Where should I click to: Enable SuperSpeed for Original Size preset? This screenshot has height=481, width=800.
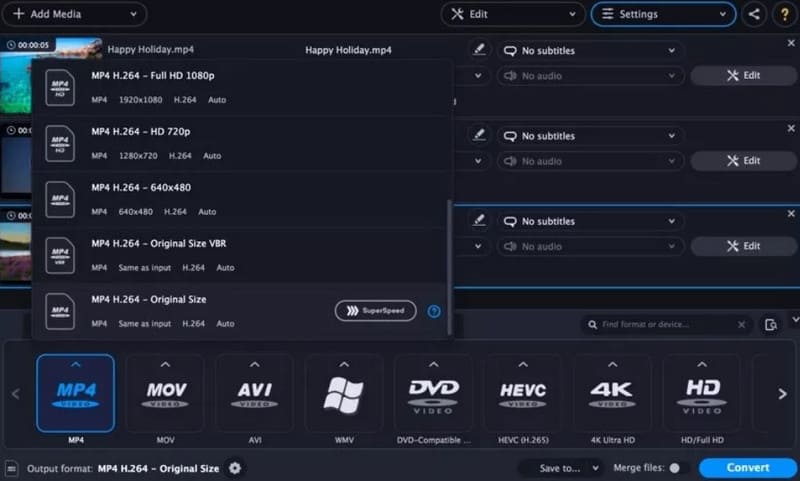click(x=375, y=311)
